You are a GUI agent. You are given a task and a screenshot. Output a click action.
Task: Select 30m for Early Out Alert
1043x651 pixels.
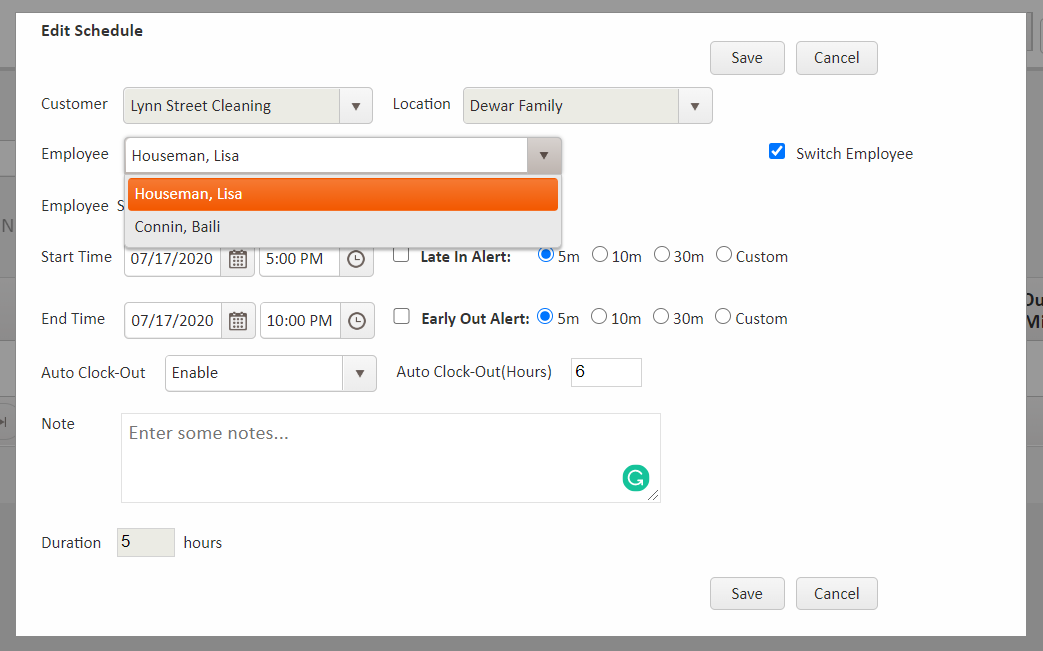coord(662,317)
